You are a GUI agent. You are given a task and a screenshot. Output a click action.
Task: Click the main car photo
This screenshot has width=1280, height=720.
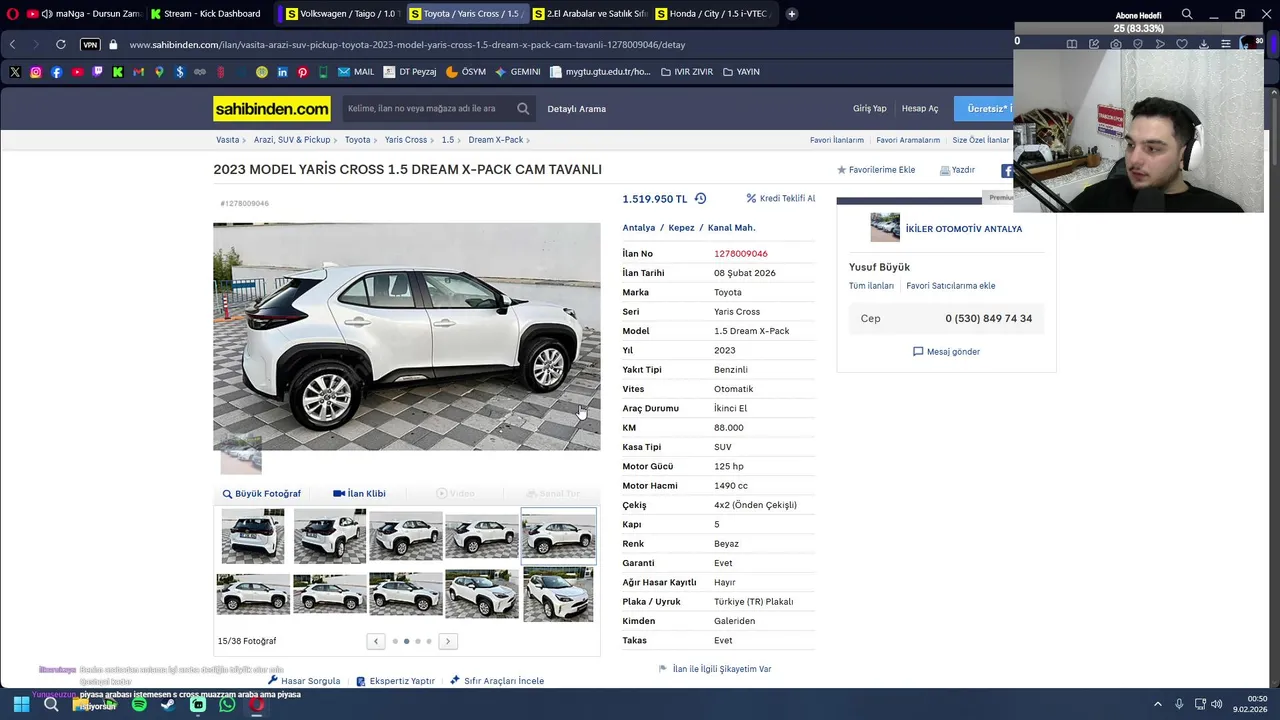(407, 336)
